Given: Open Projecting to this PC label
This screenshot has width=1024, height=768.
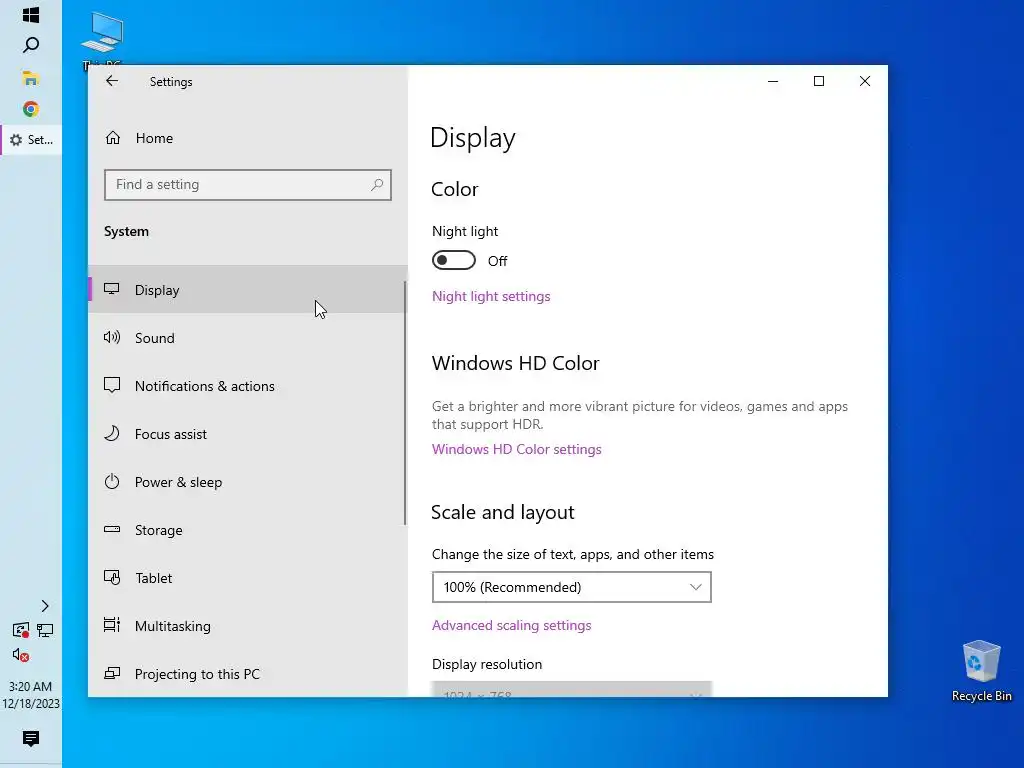Looking at the screenshot, I should pyautogui.click(x=197, y=674).
